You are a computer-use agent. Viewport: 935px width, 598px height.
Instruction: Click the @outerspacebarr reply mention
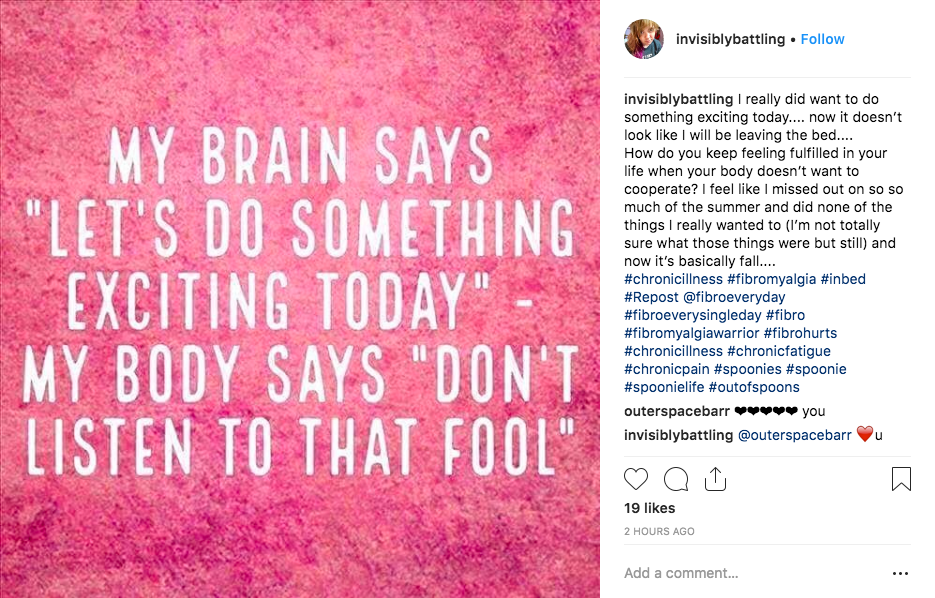click(796, 435)
